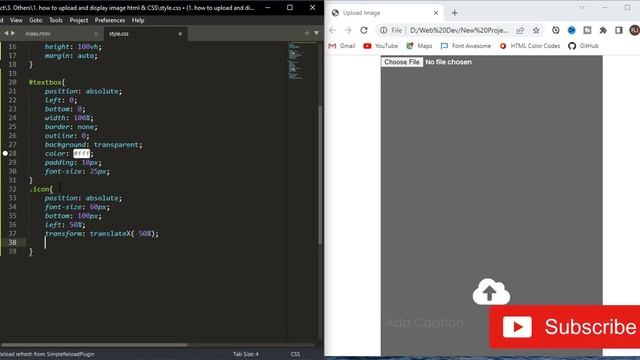Click the #textbox selector on line 20
640x360 pixels.
(45, 82)
